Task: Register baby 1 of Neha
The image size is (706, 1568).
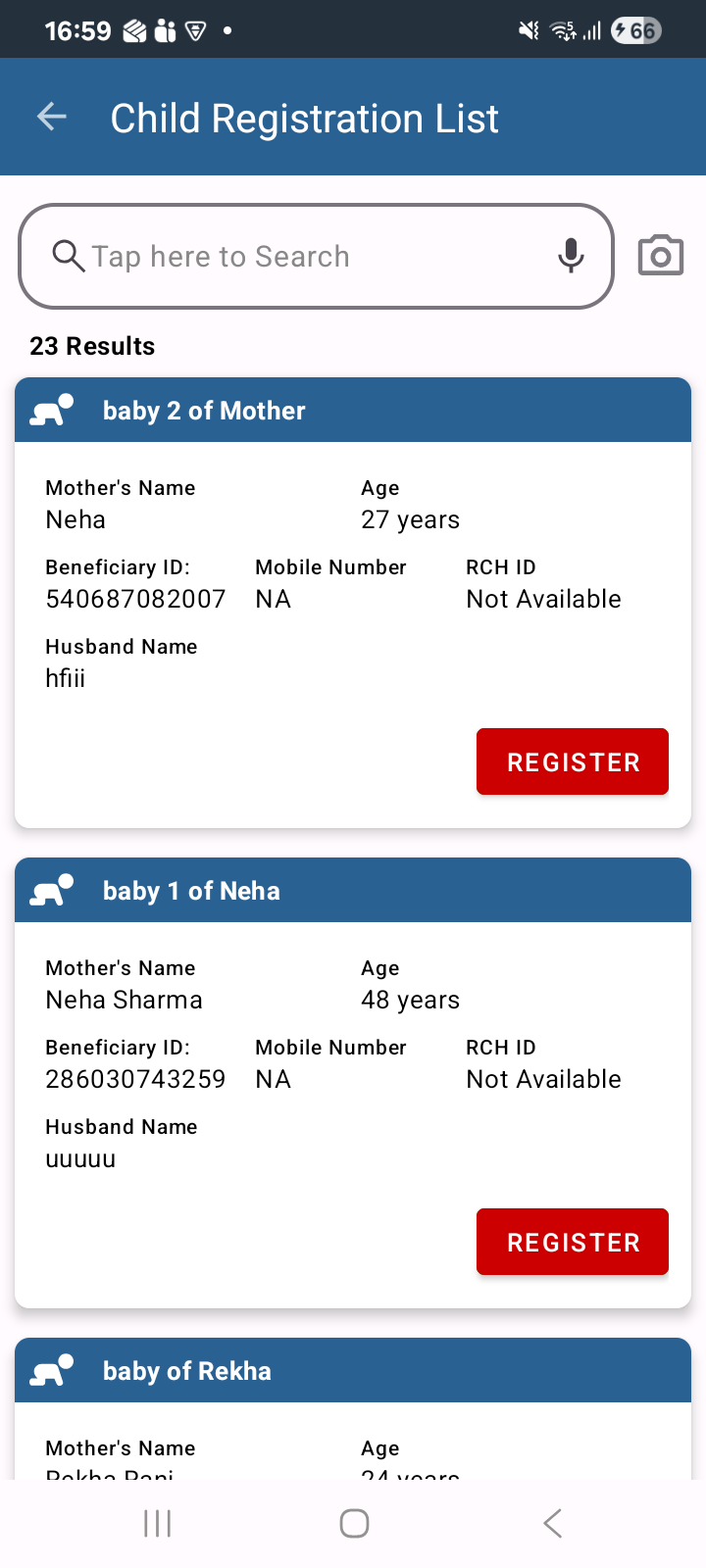Action: click(573, 1242)
